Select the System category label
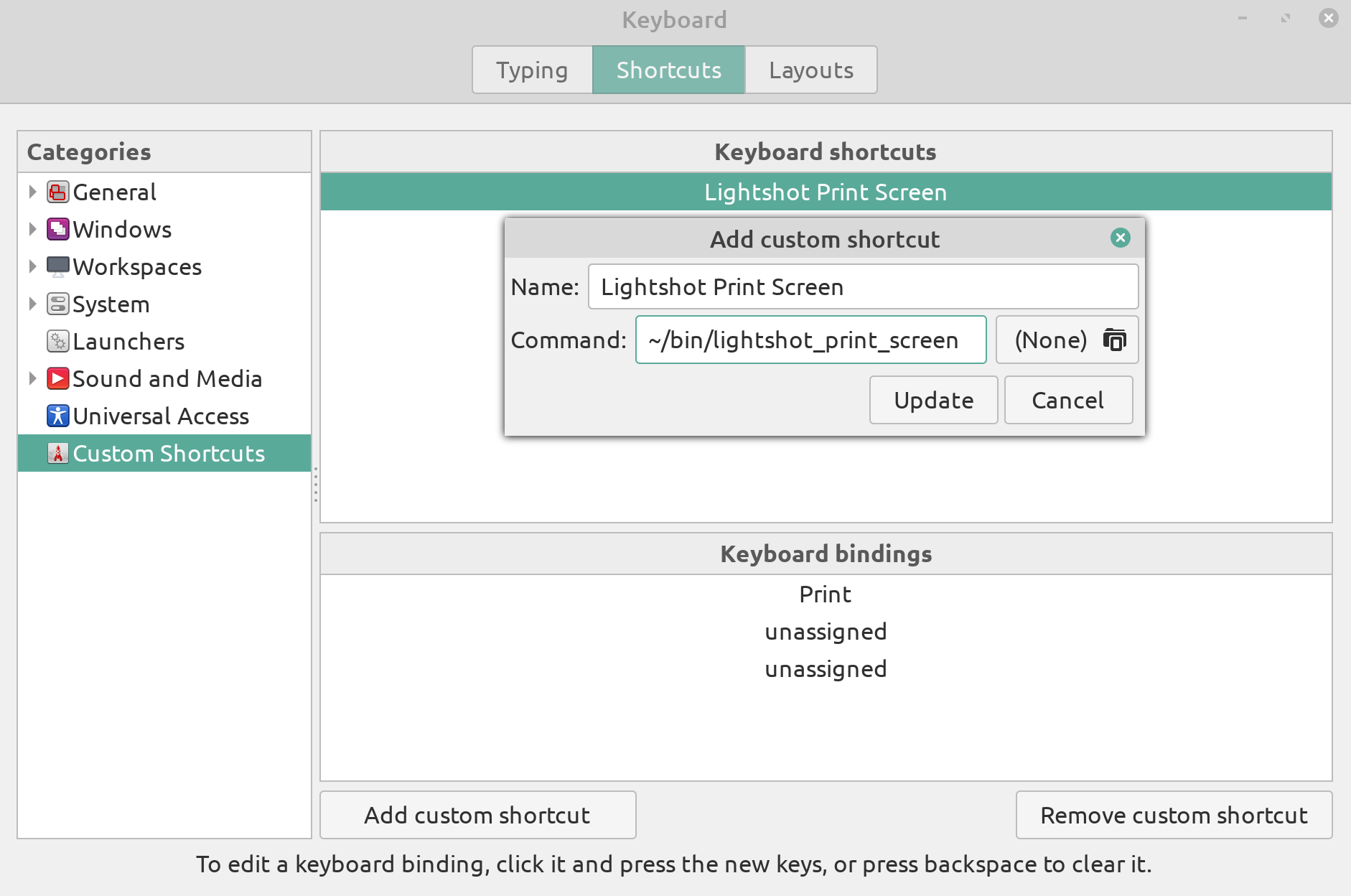The width and height of the screenshot is (1351, 896). click(x=111, y=304)
